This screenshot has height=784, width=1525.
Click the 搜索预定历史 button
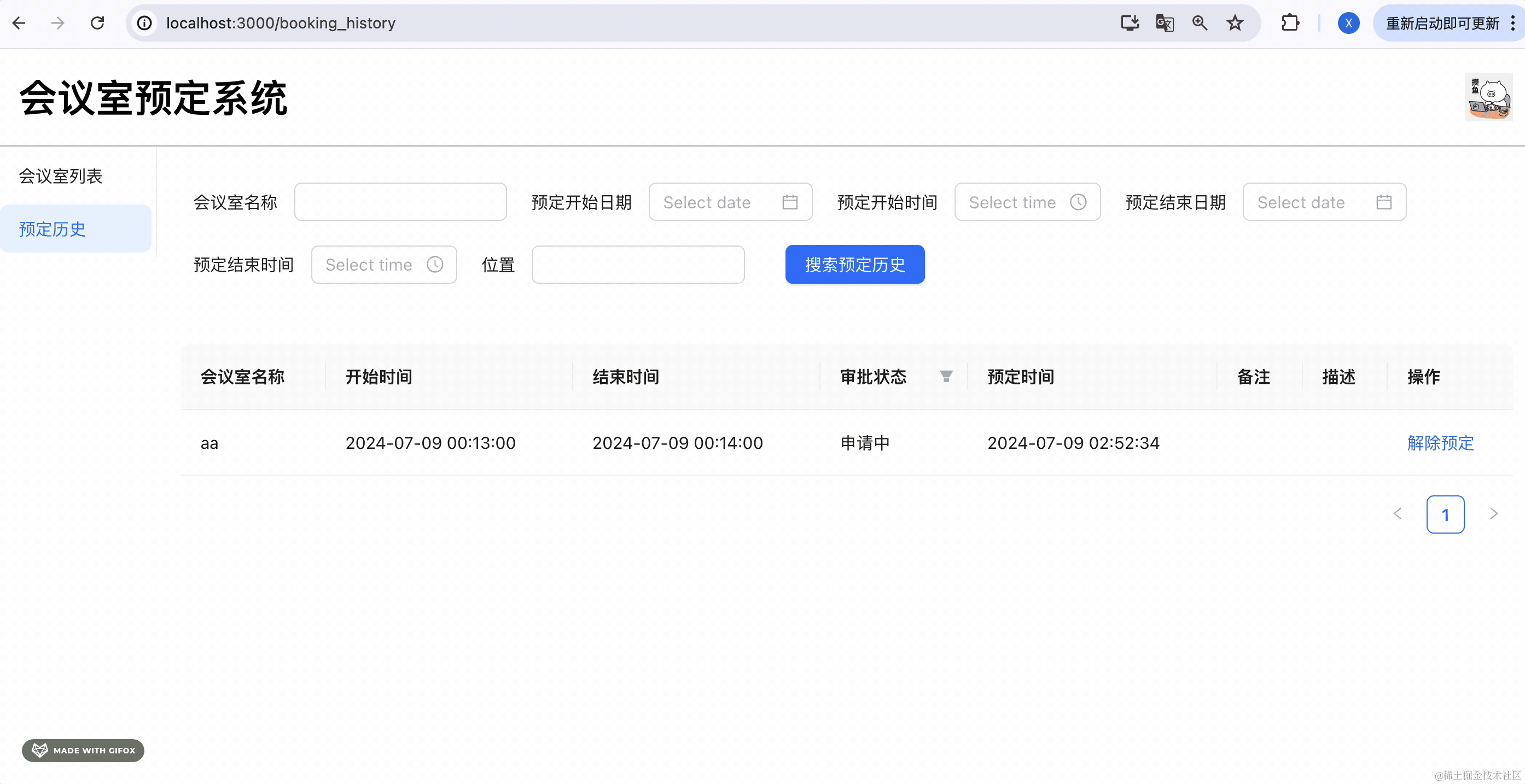click(854, 265)
